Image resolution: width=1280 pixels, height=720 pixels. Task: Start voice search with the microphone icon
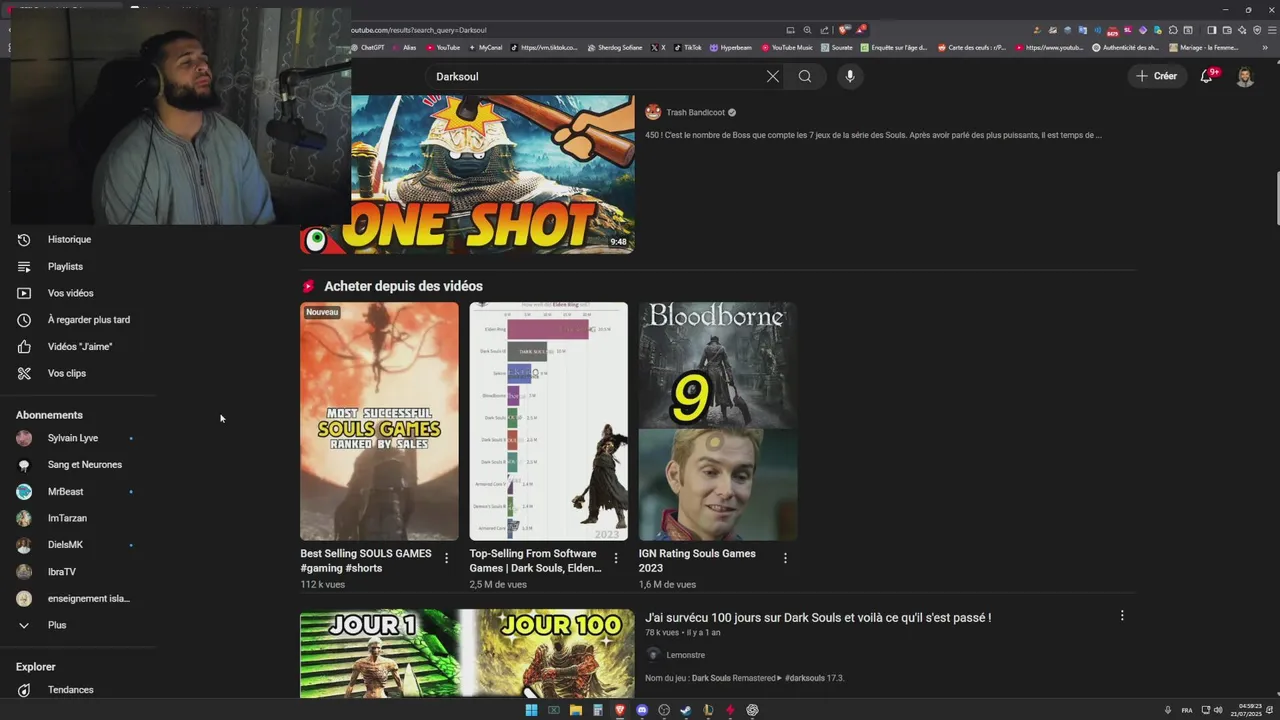point(850,76)
